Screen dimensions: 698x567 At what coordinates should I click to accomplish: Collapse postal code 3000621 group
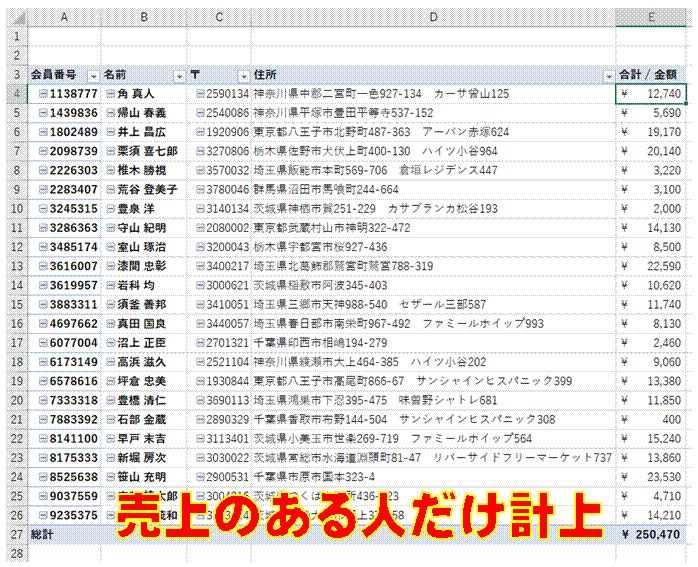click(201, 285)
